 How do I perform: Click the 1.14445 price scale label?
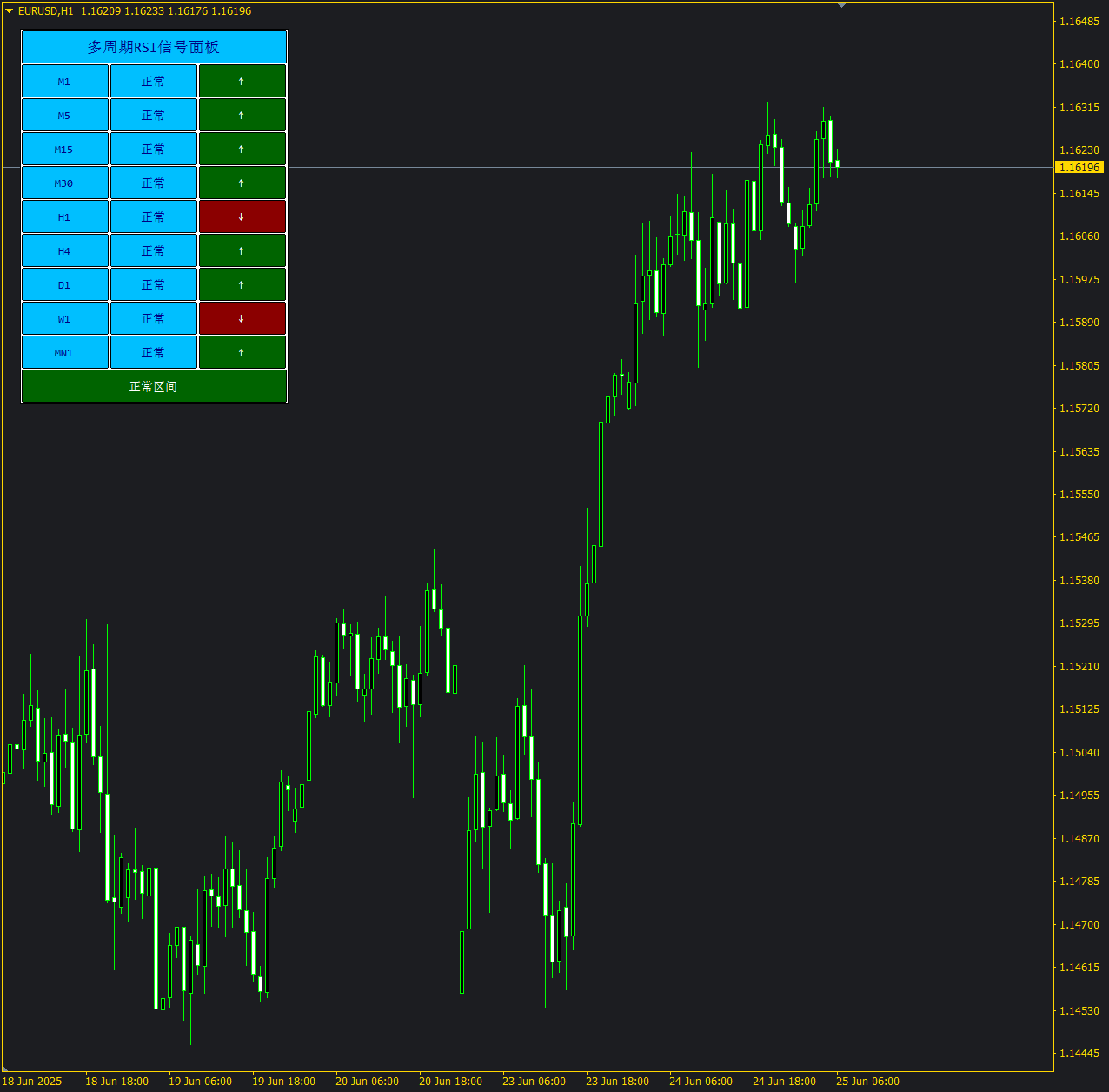coord(1079,1053)
